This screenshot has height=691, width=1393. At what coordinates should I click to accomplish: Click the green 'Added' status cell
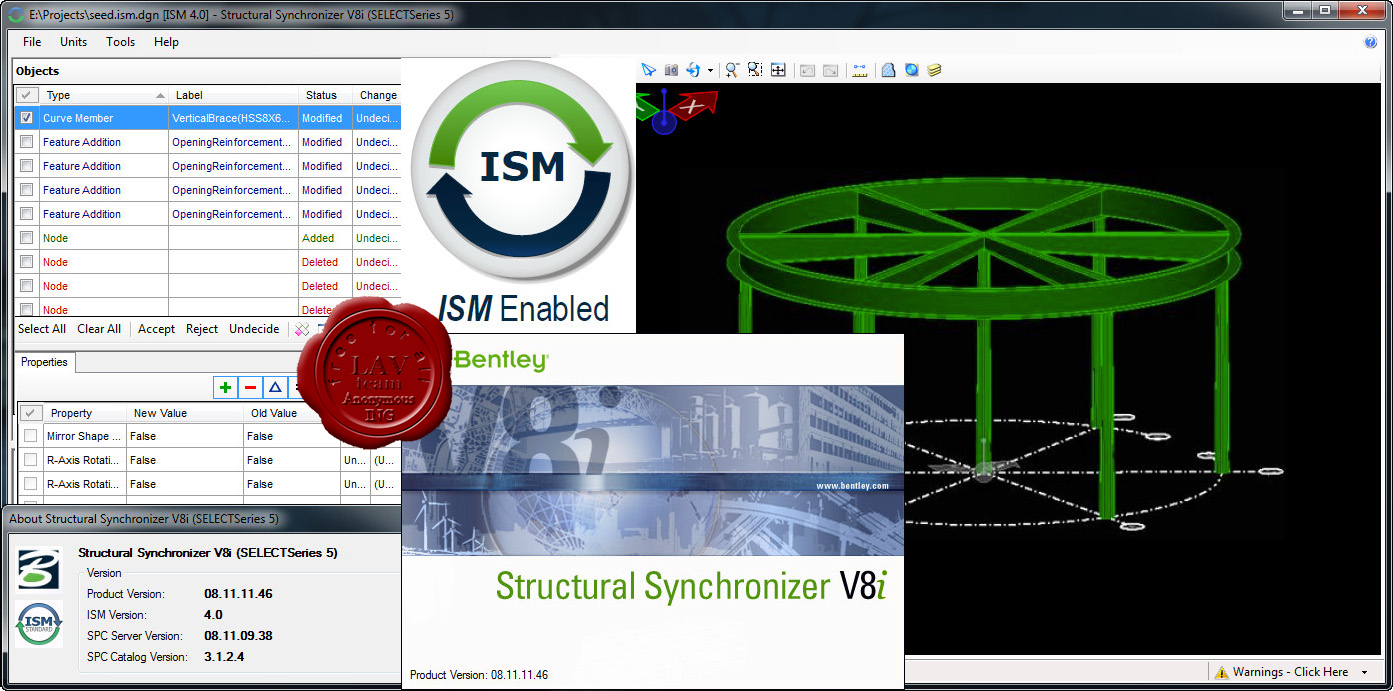pos(325,238)
